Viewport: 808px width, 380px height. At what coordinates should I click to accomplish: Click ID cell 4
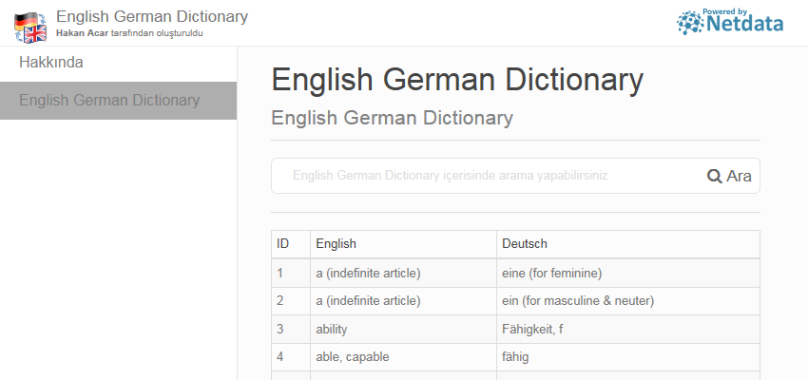[291, 357]
